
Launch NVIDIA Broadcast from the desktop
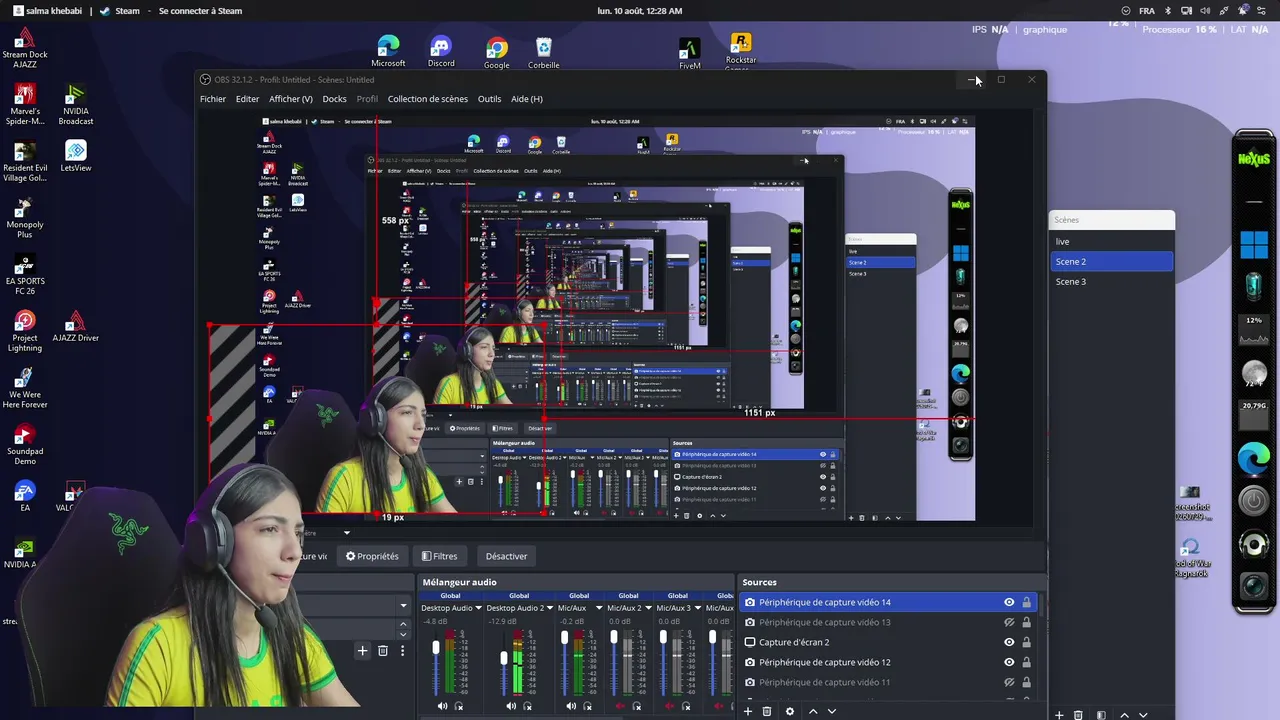point(76,105)
